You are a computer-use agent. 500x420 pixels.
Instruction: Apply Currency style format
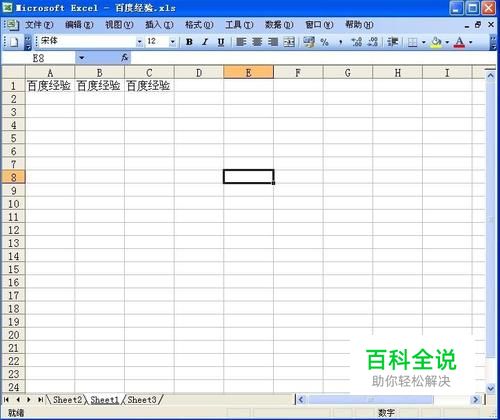(309, 42)
